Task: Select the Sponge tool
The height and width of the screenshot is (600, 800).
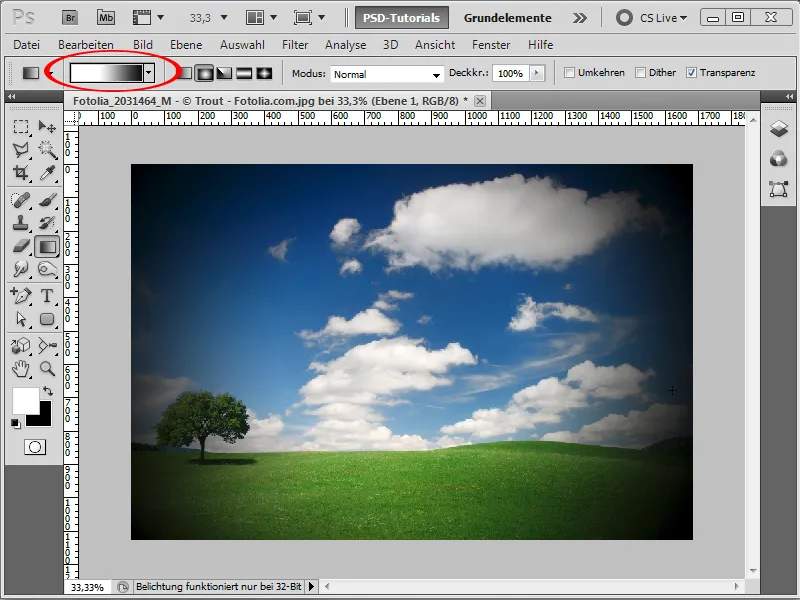Action: (x=47, y=269)
